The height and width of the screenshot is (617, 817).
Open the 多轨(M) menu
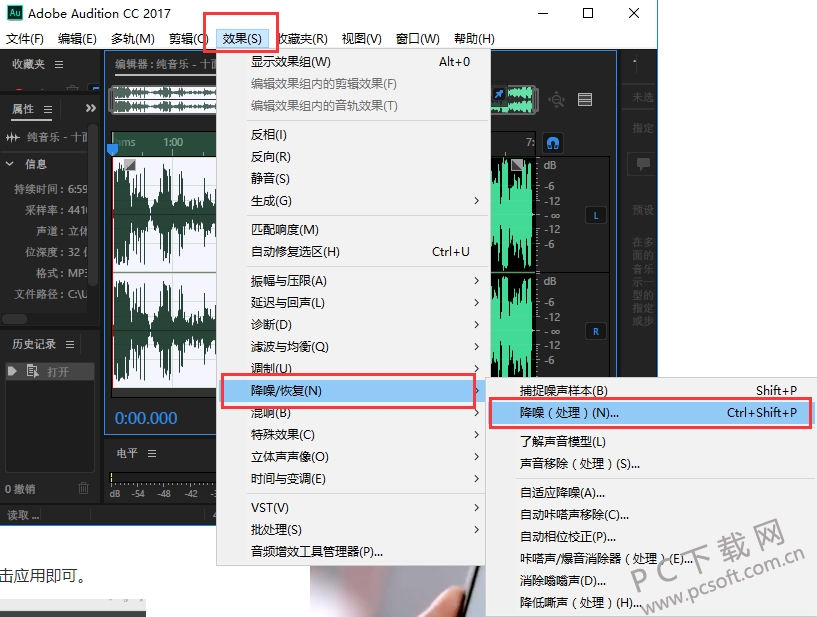click(132, 39)
